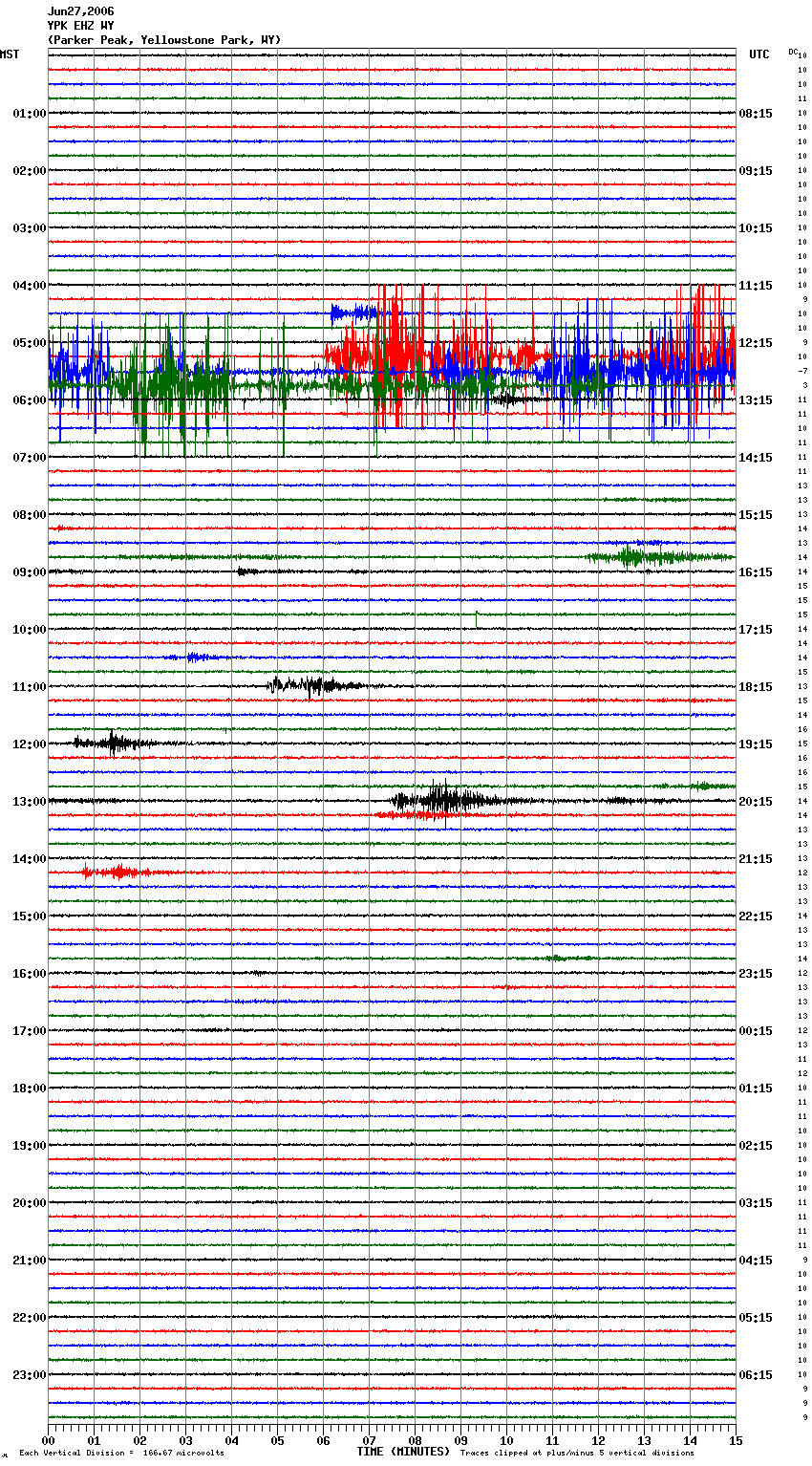
Task: Select the 05:00 MST hour label
Action: 30,343
